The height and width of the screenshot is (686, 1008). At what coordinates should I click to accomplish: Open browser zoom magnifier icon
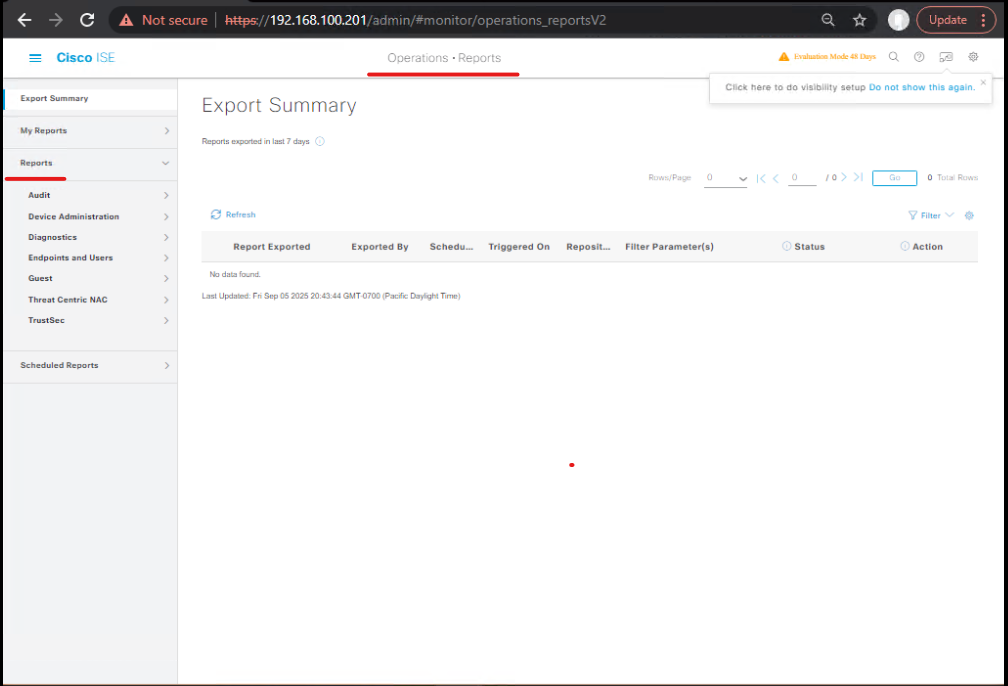tap(828, 20)
